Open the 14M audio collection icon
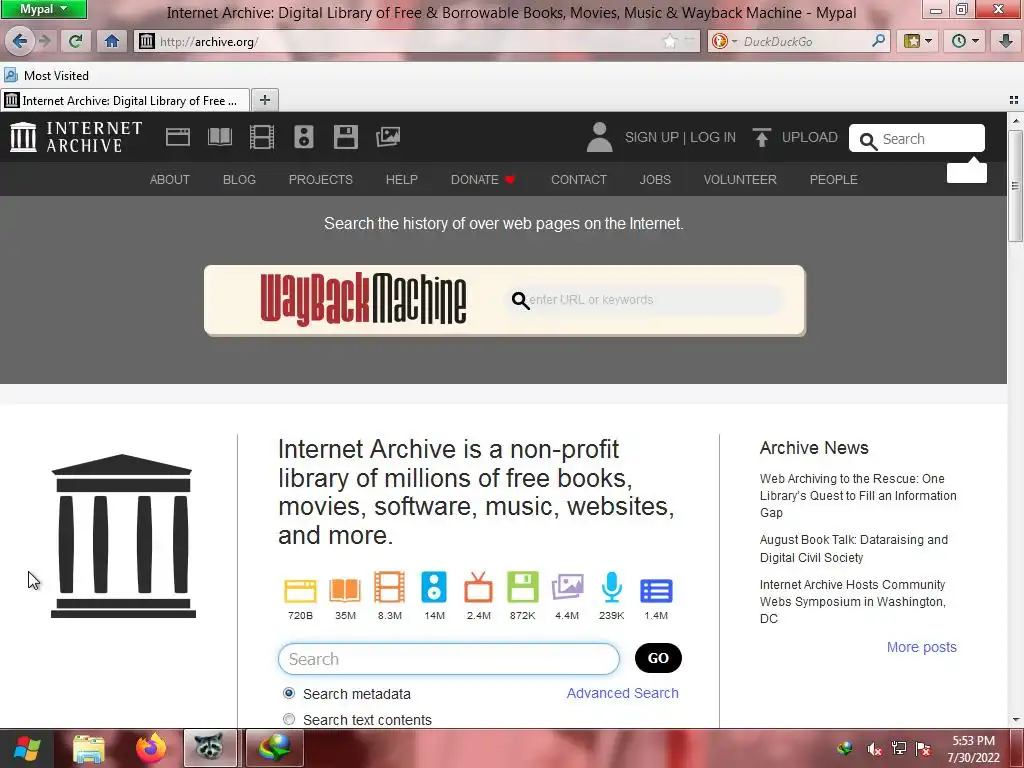1024x768 pixels. coord(434,587)
